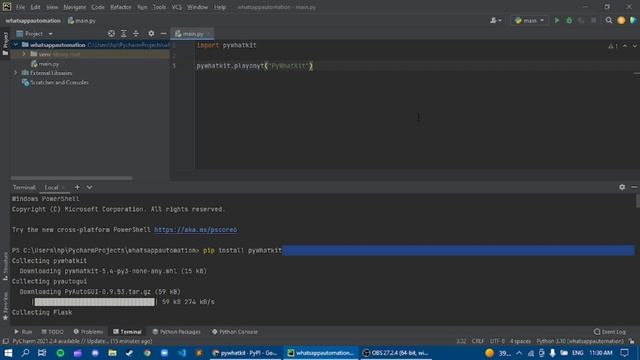
Task: Open terminal panel settings gear
Action: pyautogui.click(x=622, y=187)
